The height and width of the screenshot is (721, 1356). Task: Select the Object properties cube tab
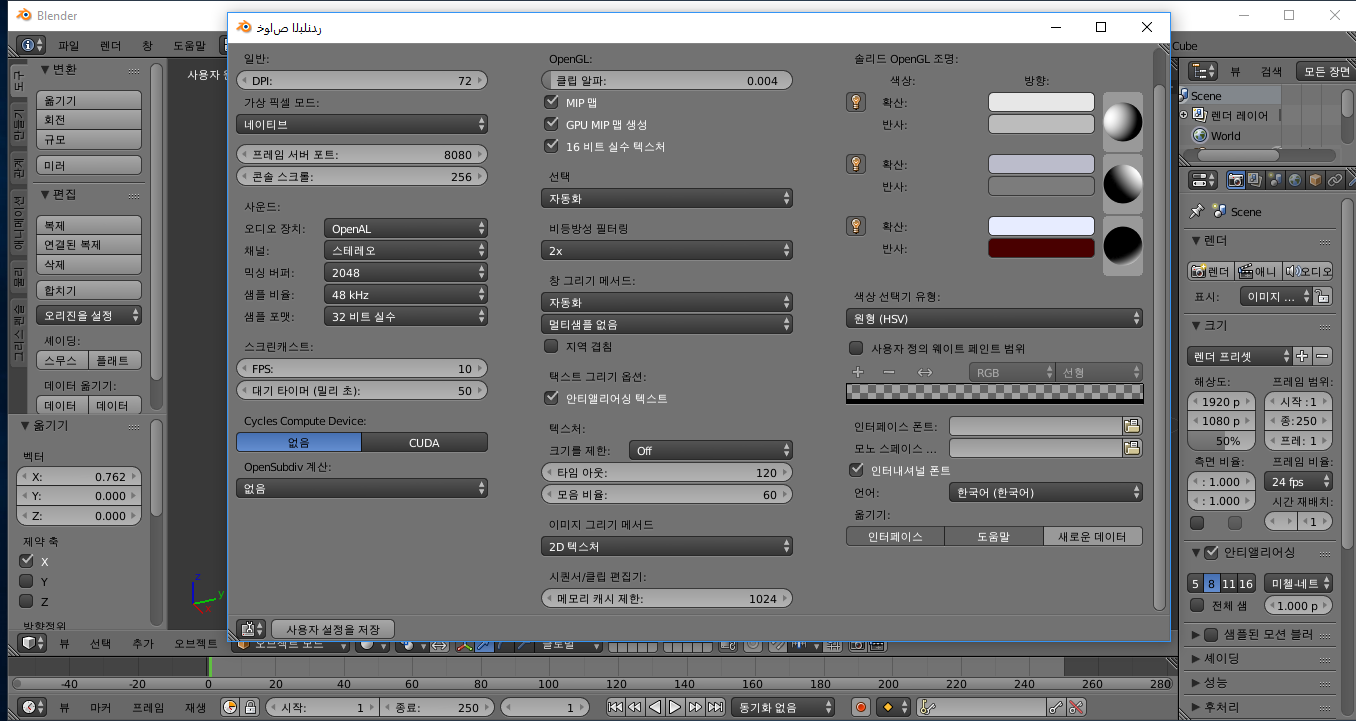click(1315, 180)
